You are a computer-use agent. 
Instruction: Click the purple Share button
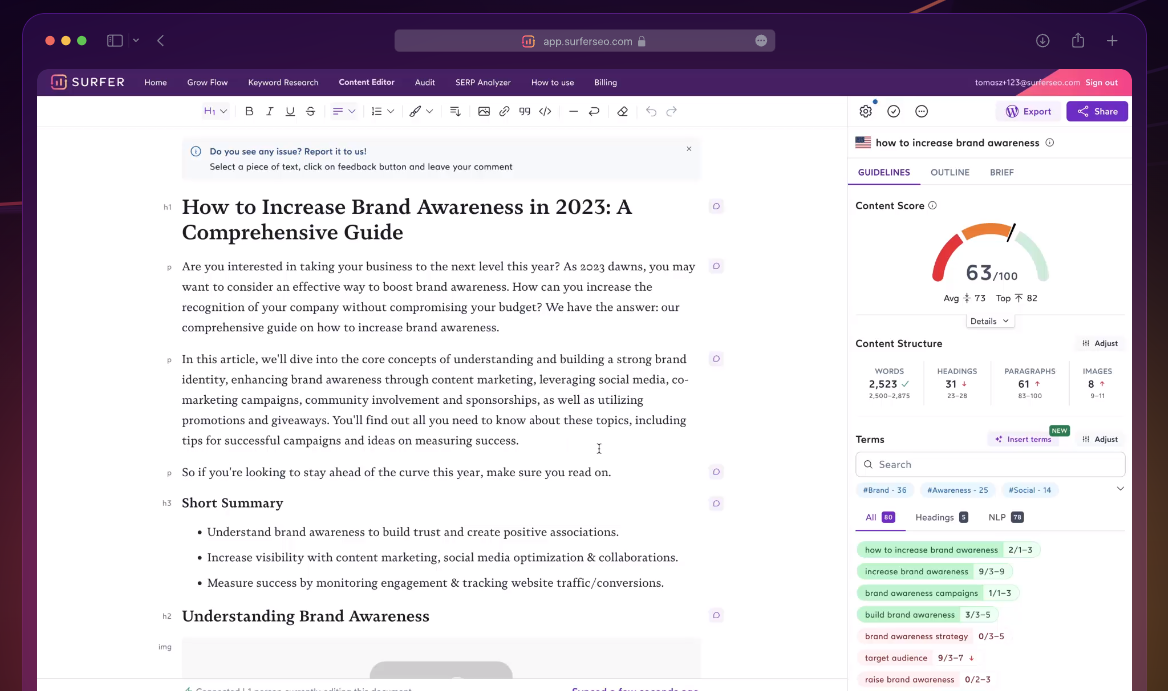pos(1097,112)
